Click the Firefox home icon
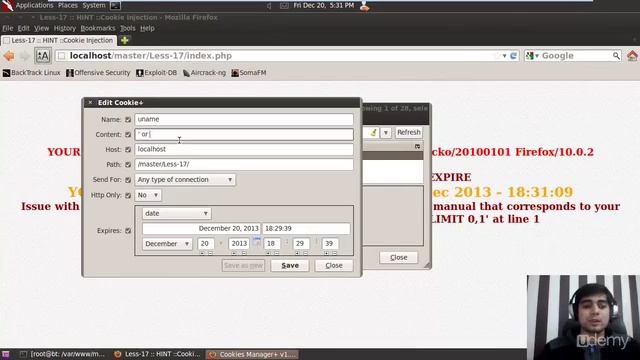The height and width of the screenshot is (360, 640). point(633,56)
